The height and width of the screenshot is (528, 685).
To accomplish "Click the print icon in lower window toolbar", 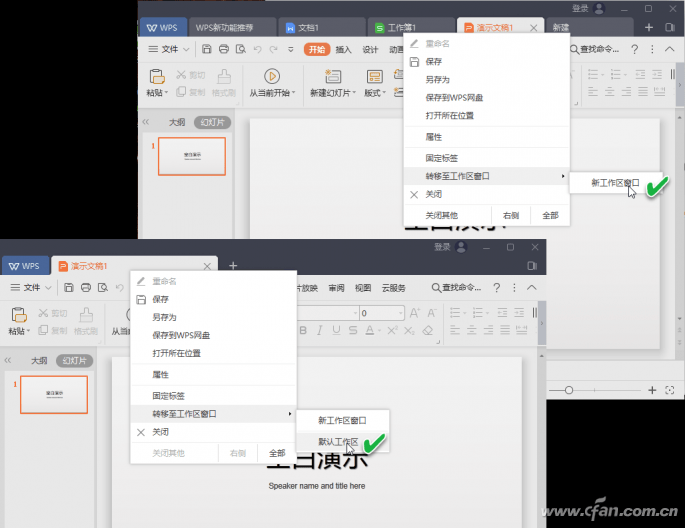I will pyautogui.click(x=87, y=287).
